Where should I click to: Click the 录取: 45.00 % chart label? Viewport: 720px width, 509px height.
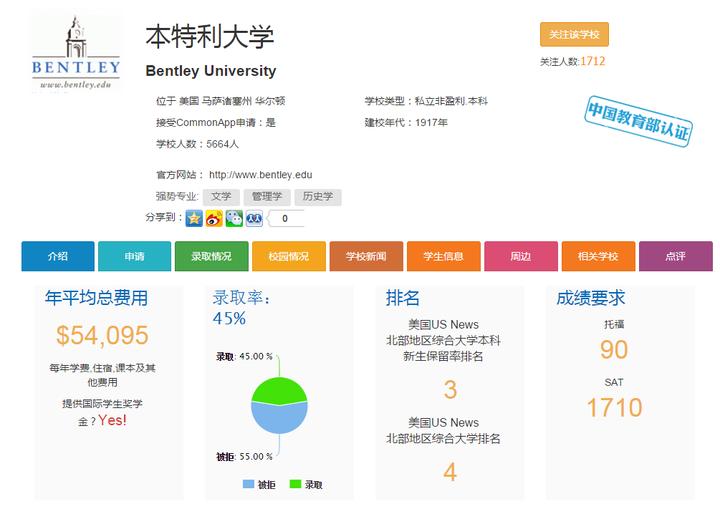pyautogui.click(x=244, y=356)
